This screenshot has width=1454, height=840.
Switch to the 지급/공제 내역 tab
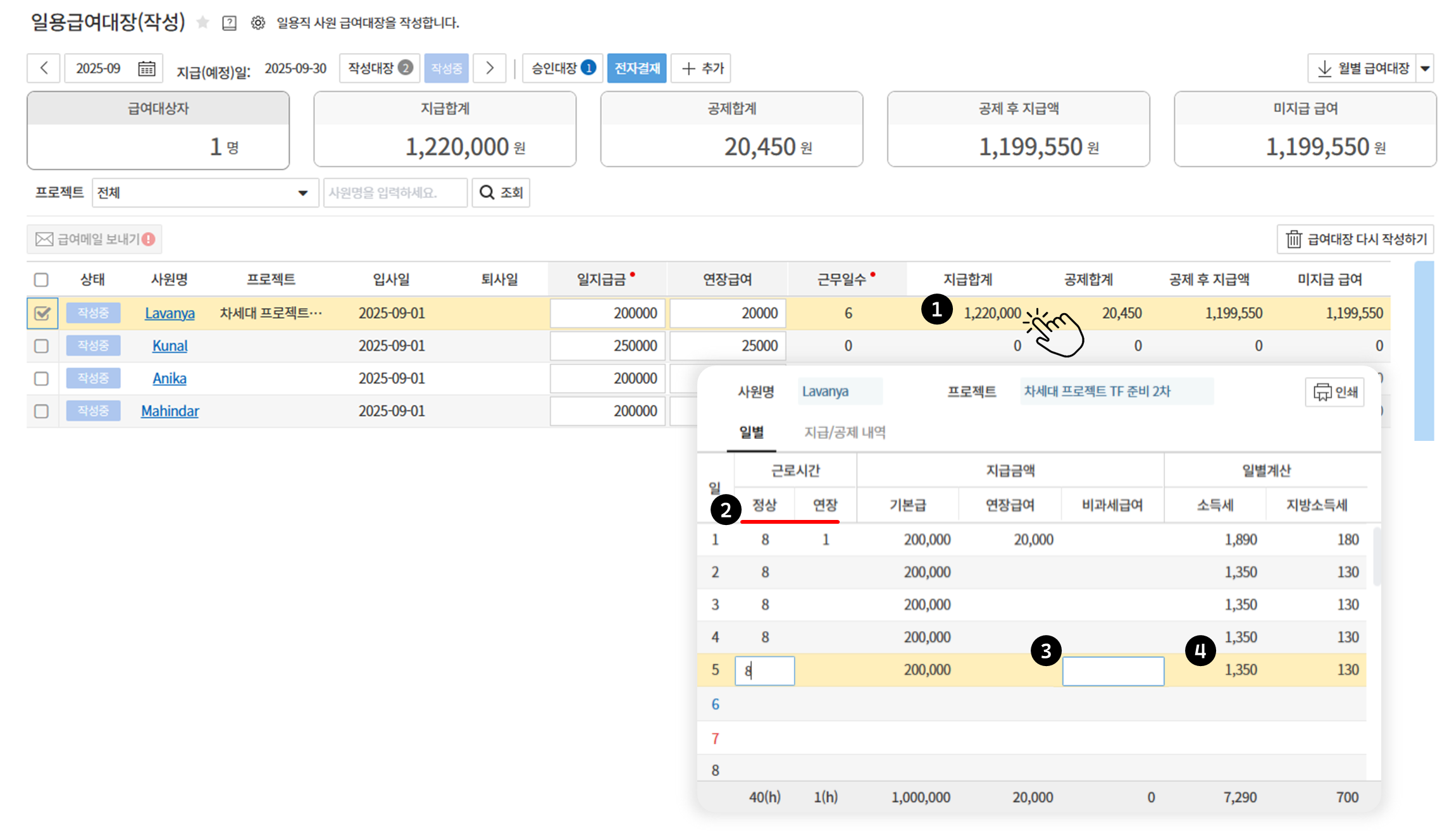845,433
